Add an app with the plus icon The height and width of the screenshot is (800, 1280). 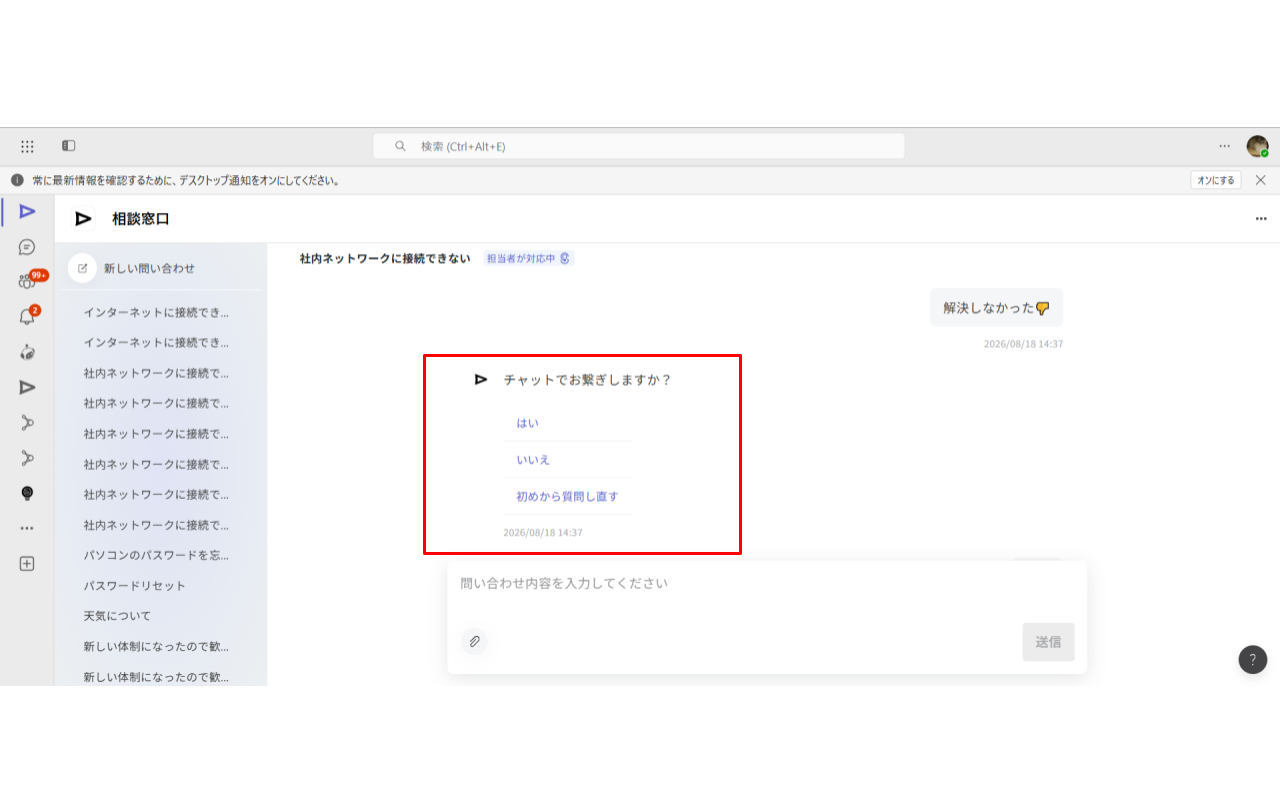[x=27, y=563]
